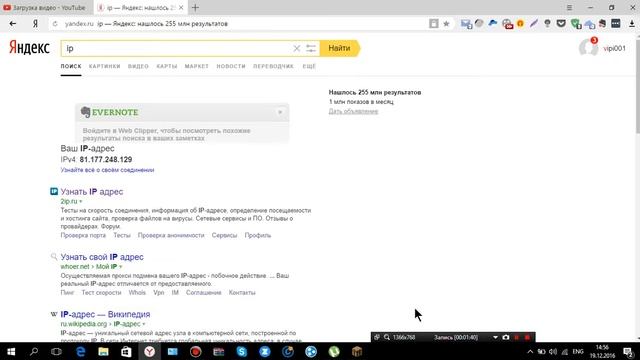This screenshot has width=640, height=360.
Task: Show hidden tray icons chevron
Action: pyautogui.click(x=530, y=351)
